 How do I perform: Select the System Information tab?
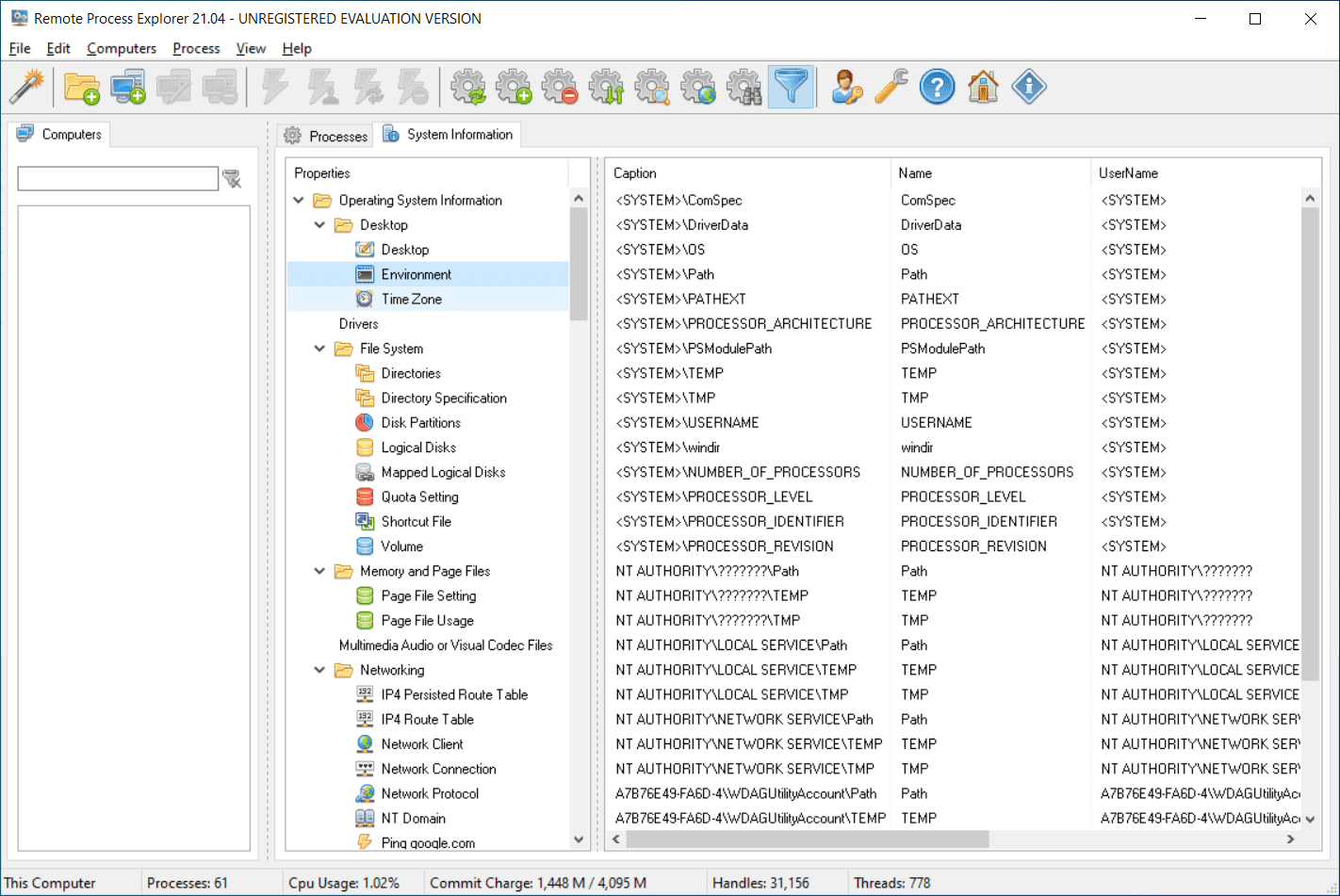click(x=448, y=135)
